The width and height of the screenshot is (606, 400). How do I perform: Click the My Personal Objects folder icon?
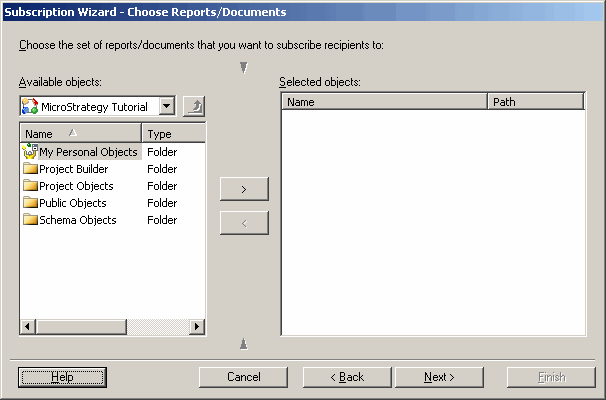click(x=29, y=152)
